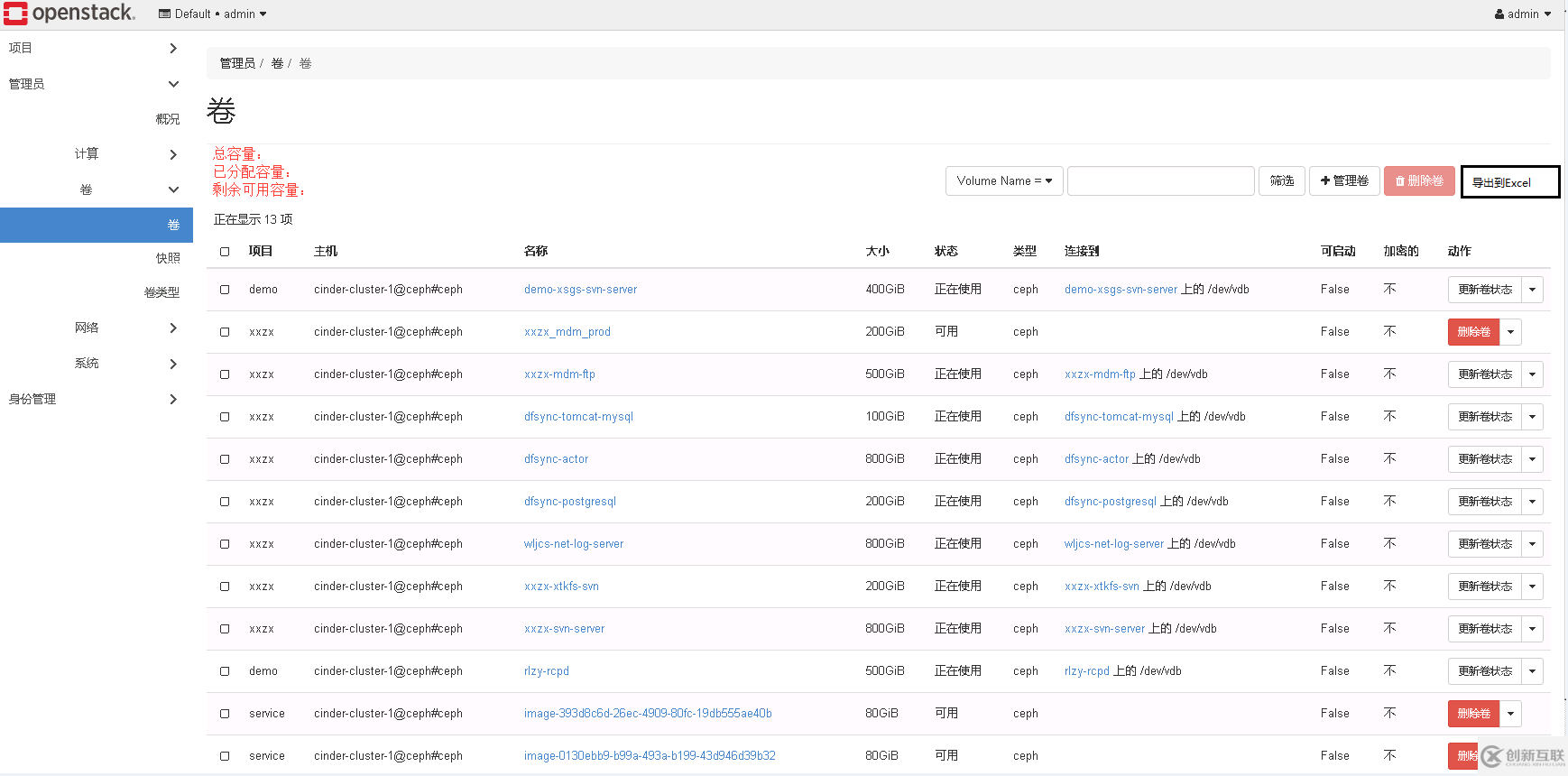1568x776 pixels.
Task: Expand the 计算 sidebar group
Action: point(126,154)
